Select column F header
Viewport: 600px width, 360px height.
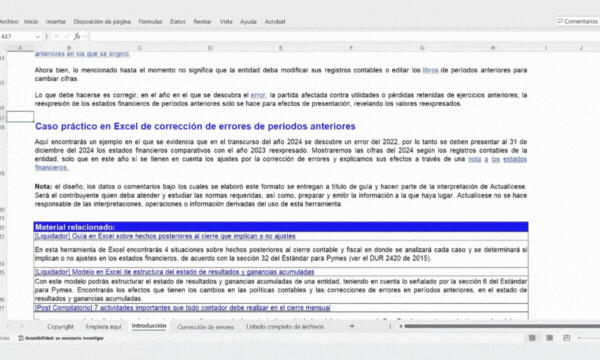click(351, 48)
